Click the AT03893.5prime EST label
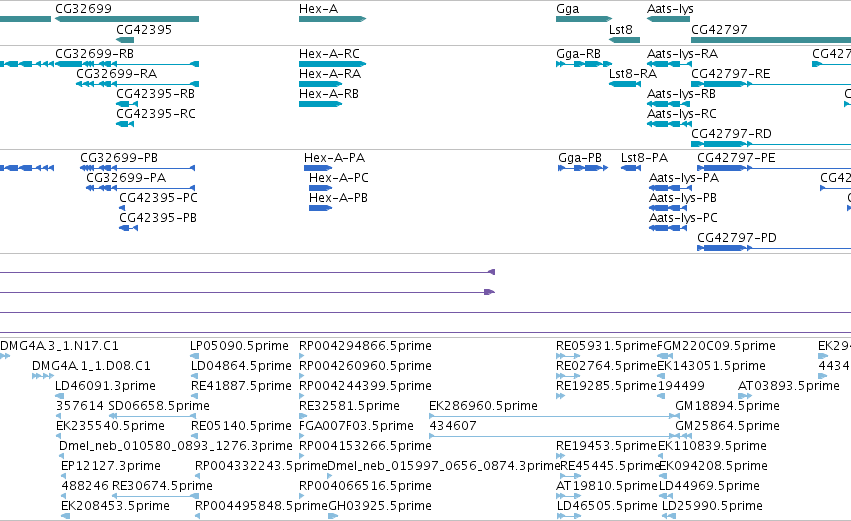 (789, 386)
